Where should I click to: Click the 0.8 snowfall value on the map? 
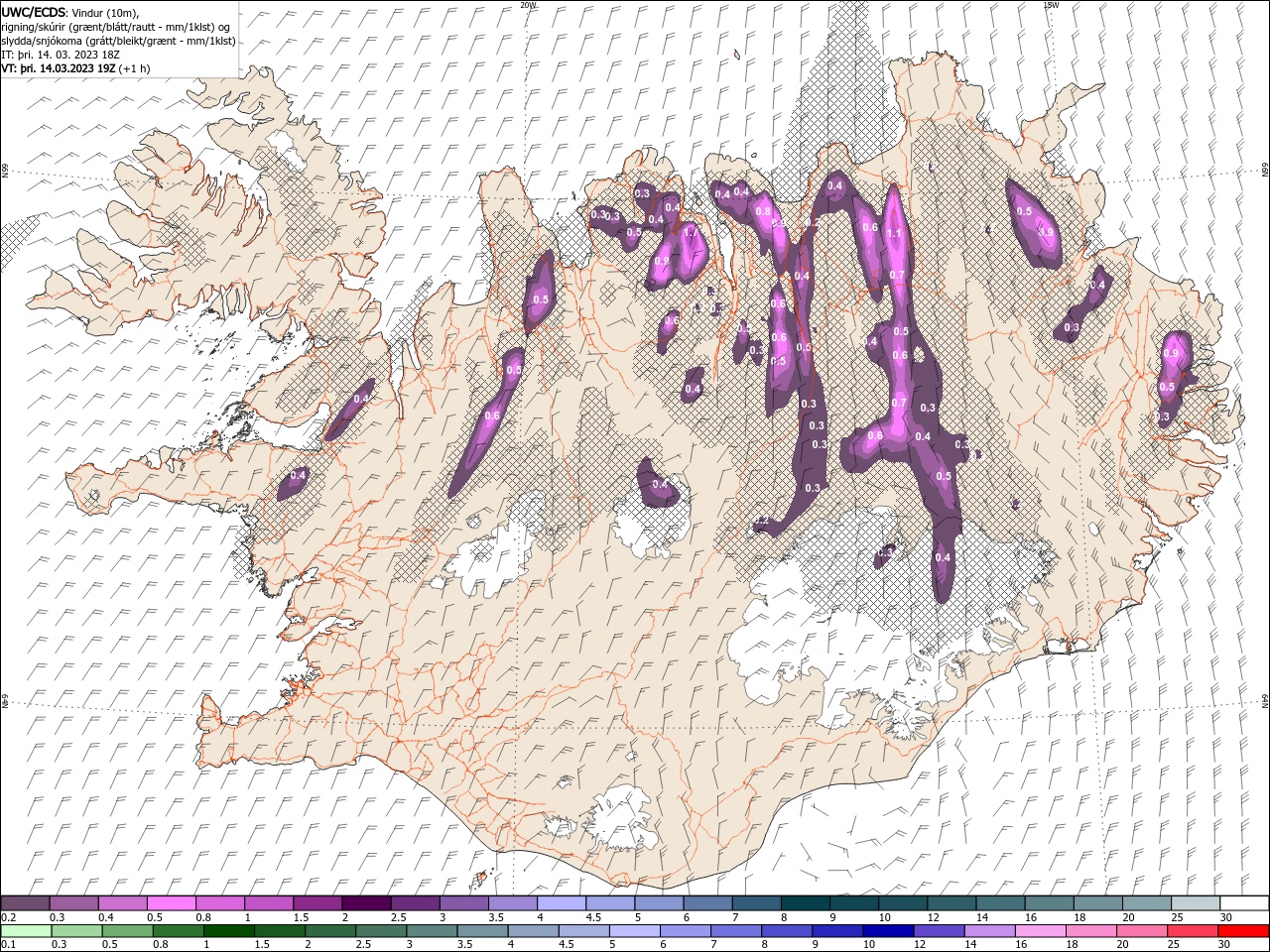tap(763, 211)
